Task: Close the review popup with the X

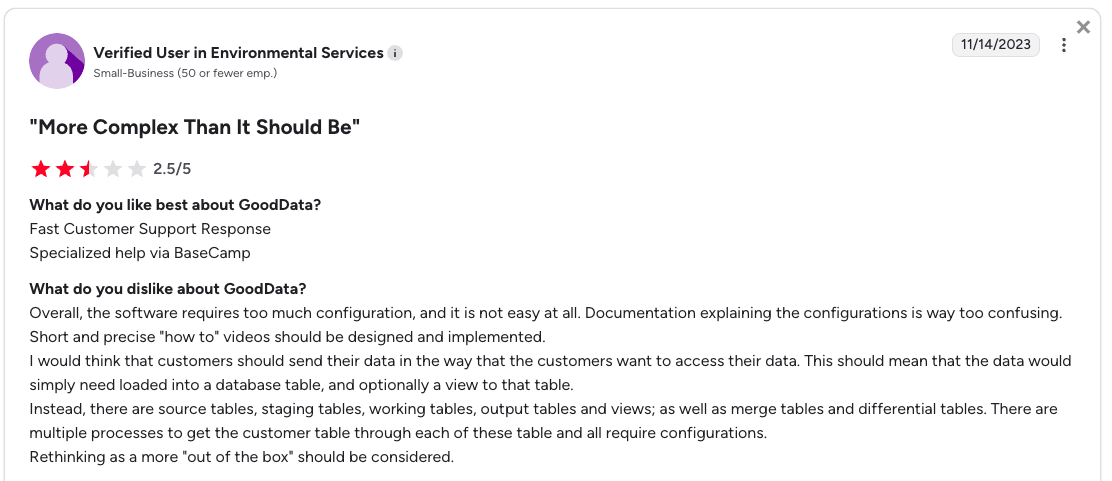Action: 1083,27
